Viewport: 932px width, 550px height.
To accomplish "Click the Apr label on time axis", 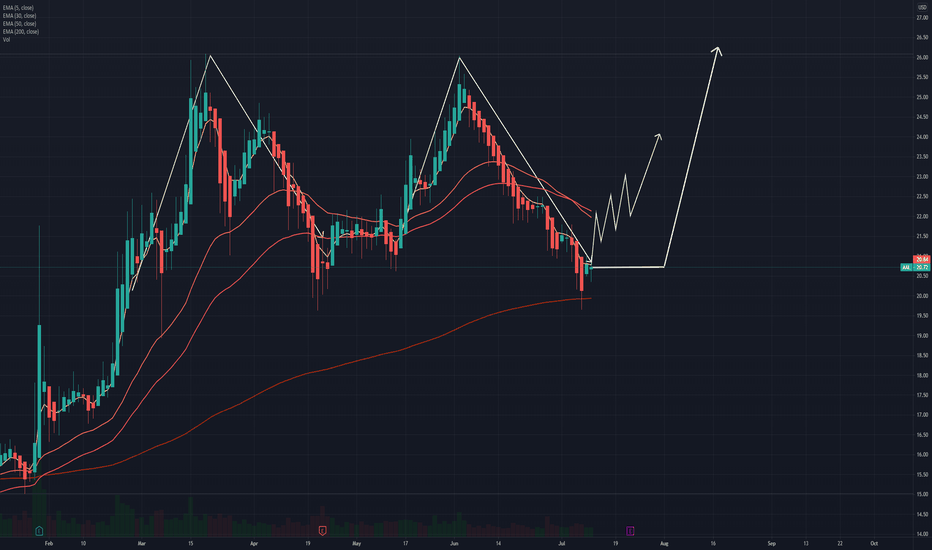I will click(x=254, y=543).
